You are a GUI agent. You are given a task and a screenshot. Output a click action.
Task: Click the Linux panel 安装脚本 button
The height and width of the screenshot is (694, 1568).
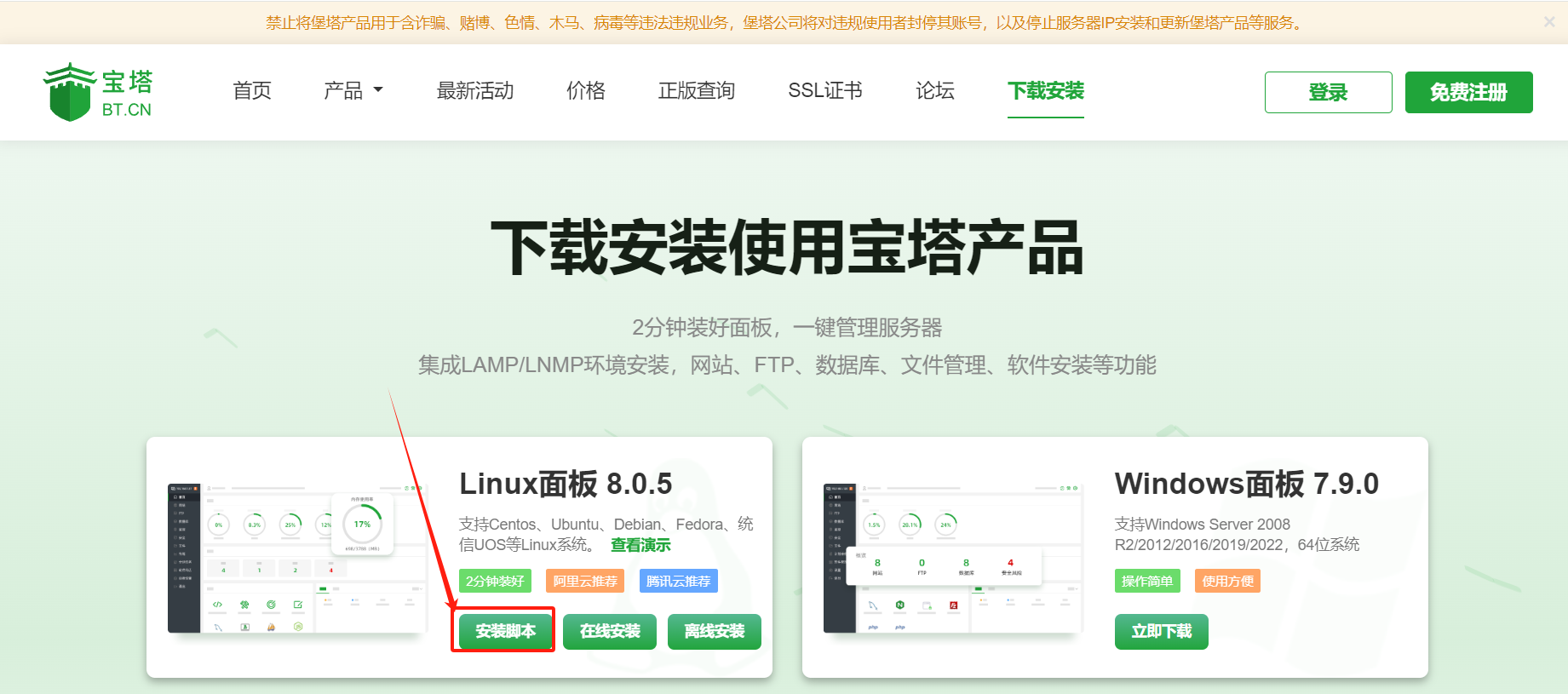(x=506, y=631)
